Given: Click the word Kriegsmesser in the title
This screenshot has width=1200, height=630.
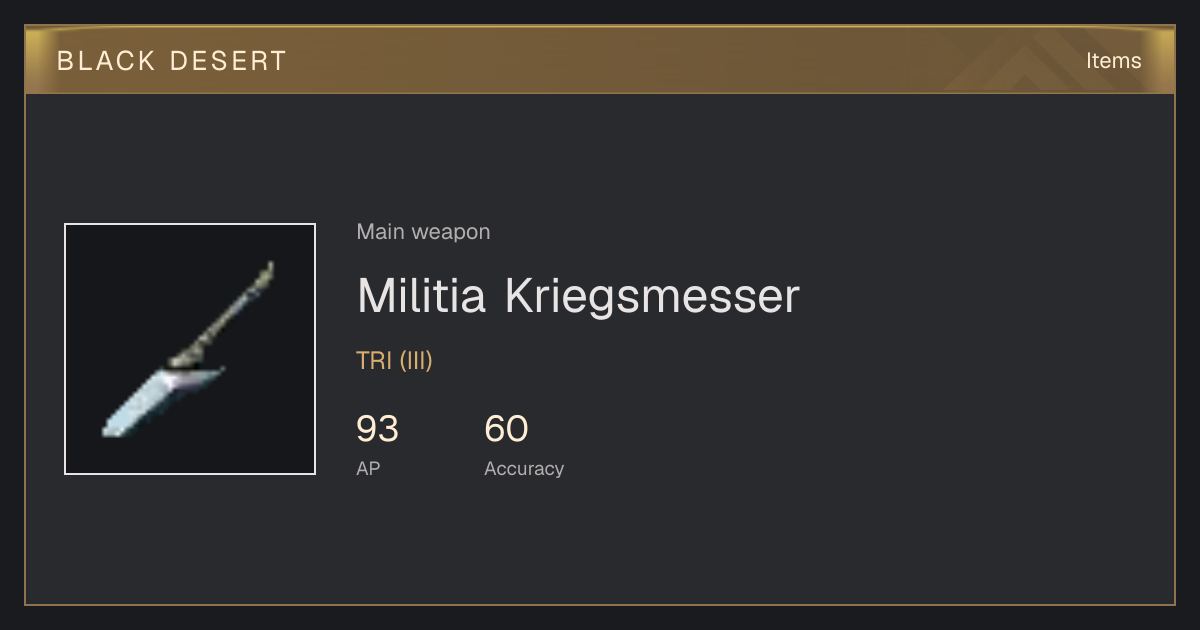Looking at the screenshot, I should pyautogui.click(x=652, y=296).
